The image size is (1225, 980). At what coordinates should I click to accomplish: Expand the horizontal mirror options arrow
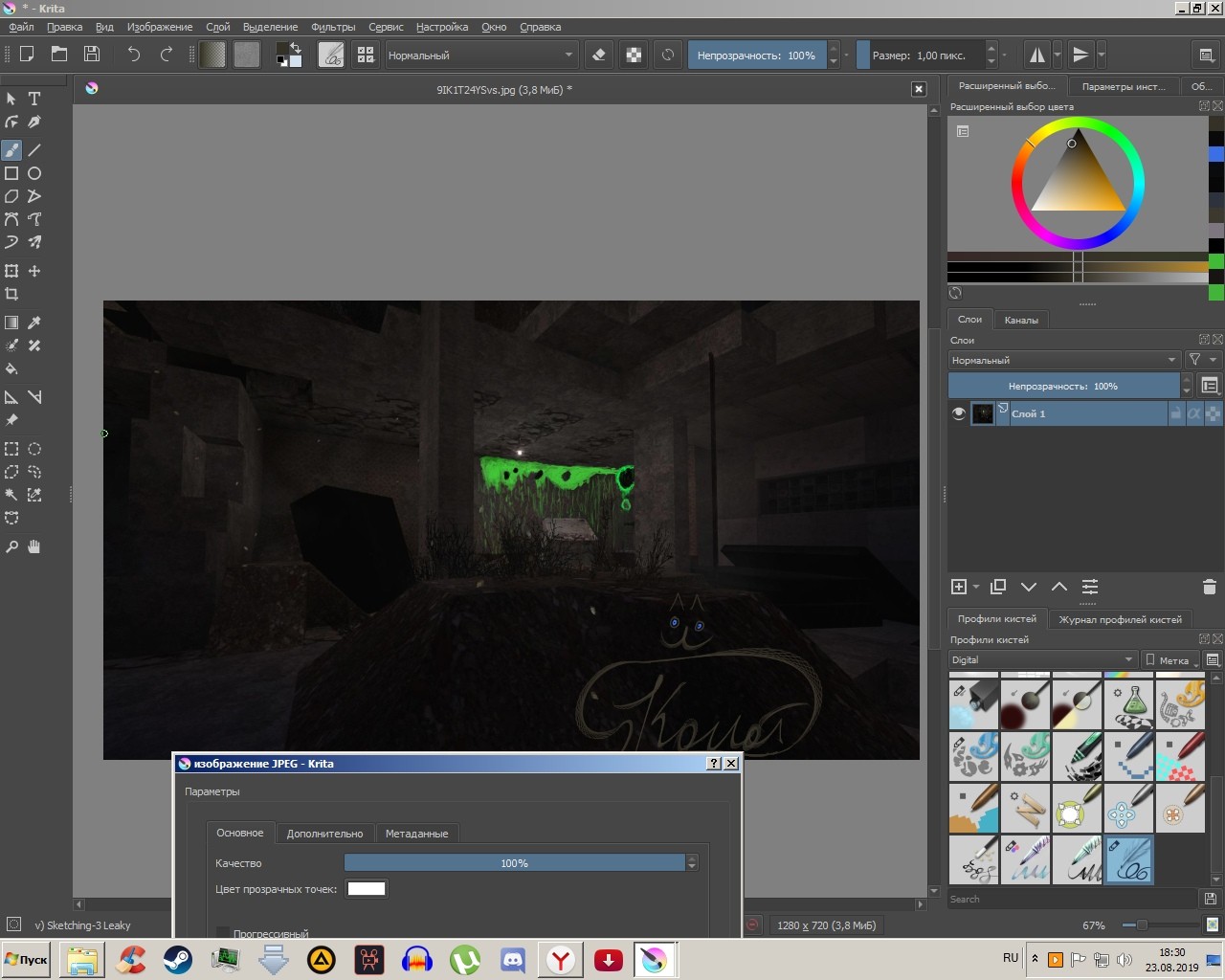(x=1058, y=55)
